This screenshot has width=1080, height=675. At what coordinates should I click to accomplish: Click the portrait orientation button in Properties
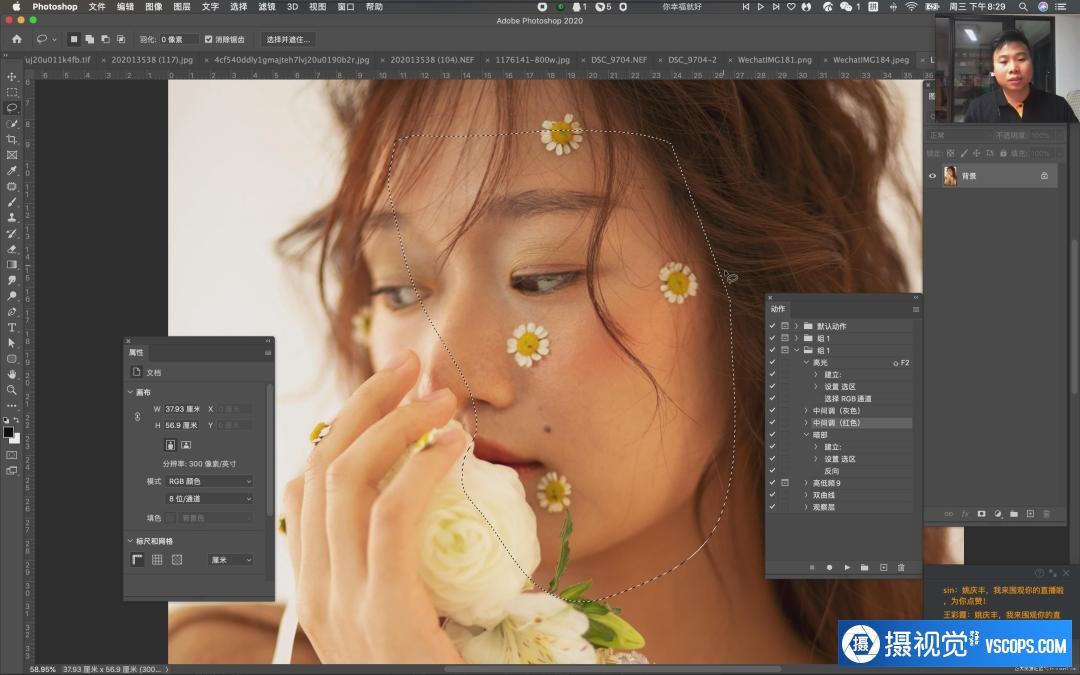pos(170,445)
